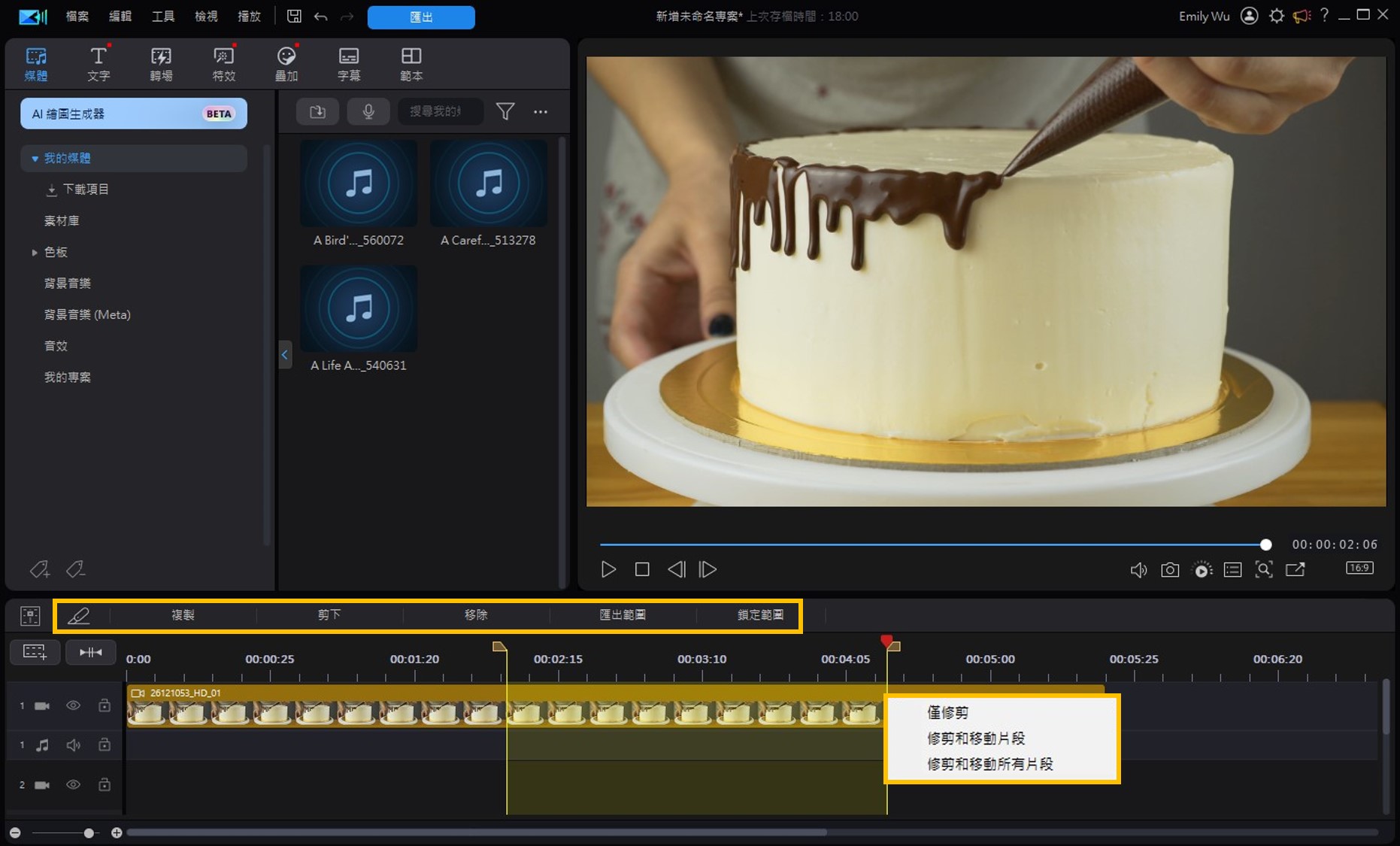Image resolution: width=1400 pixels, height=846 pixels.
Task: Toggle visibility eye on video track 1
Action: pyautogui.click(x=73, y=705)
